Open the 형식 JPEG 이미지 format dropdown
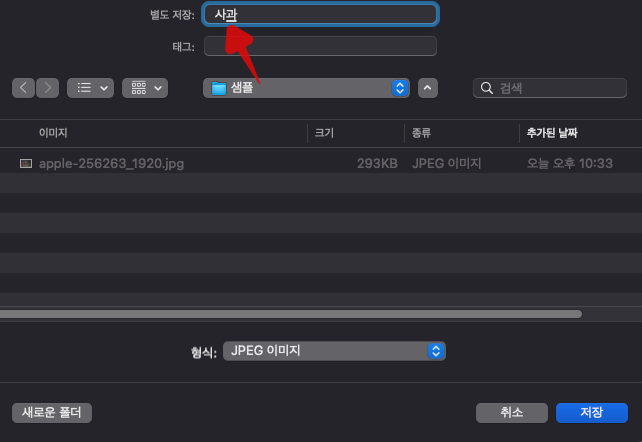Image resolution: width=642 pixels, height=442 pixels. [x=334, y=351]
